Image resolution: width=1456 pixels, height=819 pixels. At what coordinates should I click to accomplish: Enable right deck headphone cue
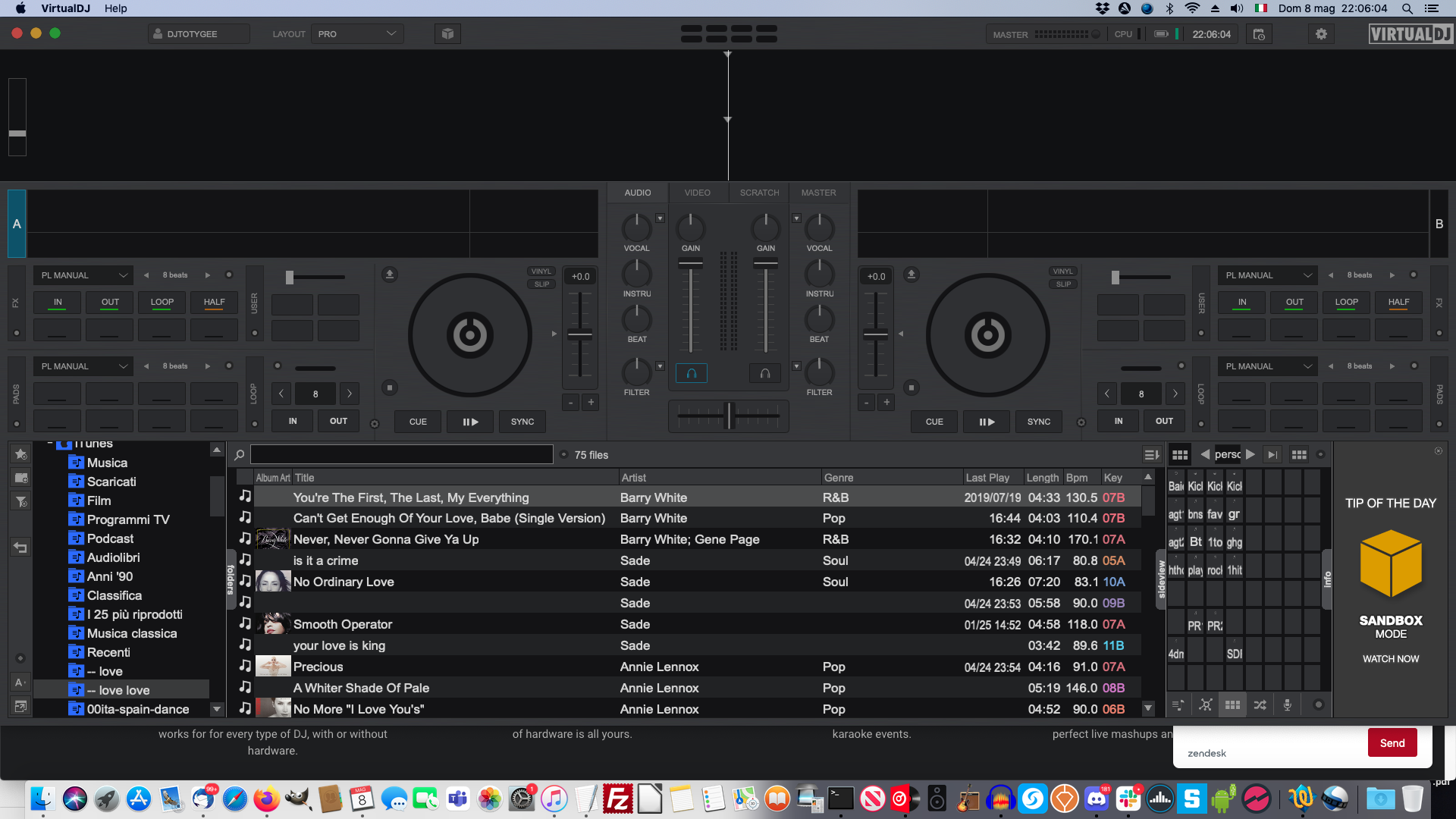pos(765,373)
